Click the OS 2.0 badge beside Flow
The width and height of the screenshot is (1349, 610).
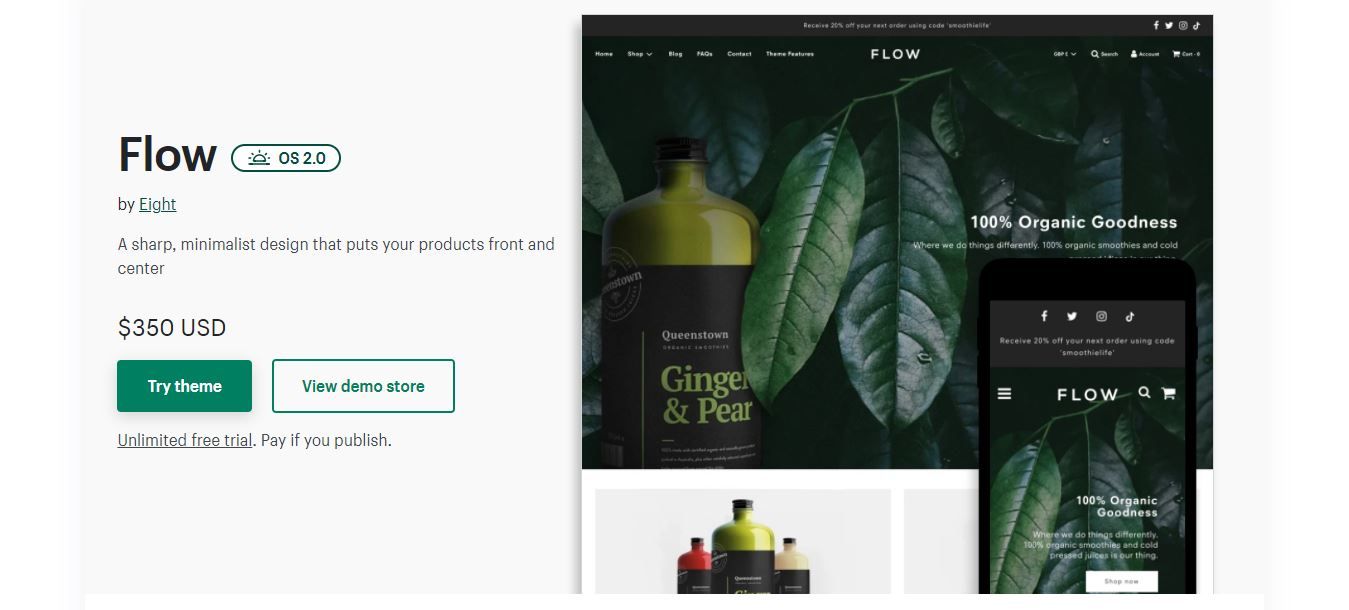pyautogui.click(x=286, y=158)
